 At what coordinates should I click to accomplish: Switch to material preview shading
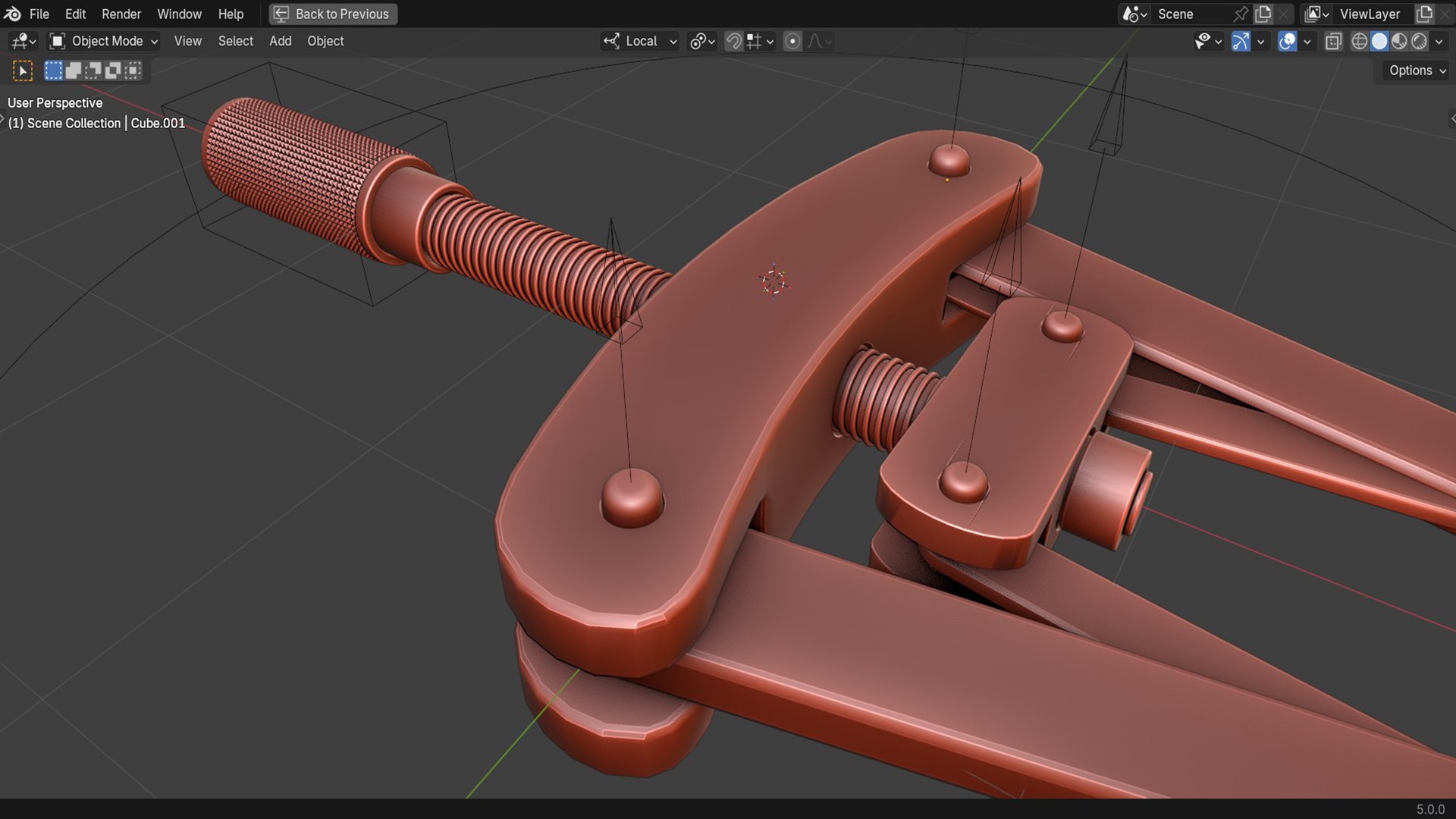(1399, 41)
